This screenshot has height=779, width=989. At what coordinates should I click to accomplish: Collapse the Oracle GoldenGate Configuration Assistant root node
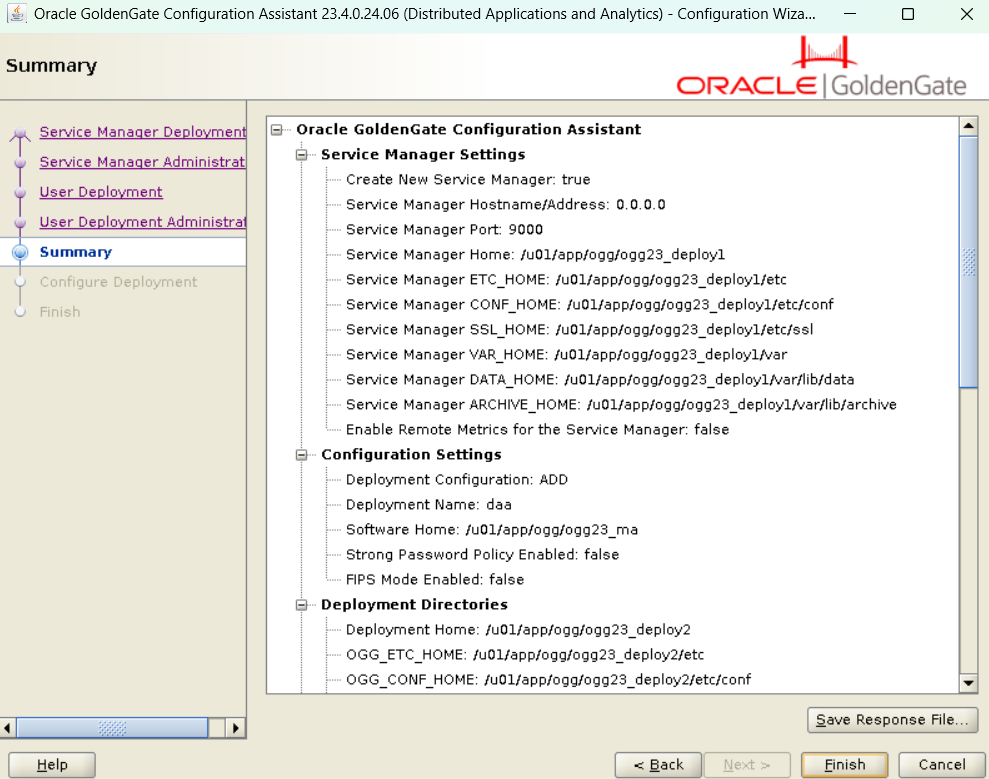point(277,130)
